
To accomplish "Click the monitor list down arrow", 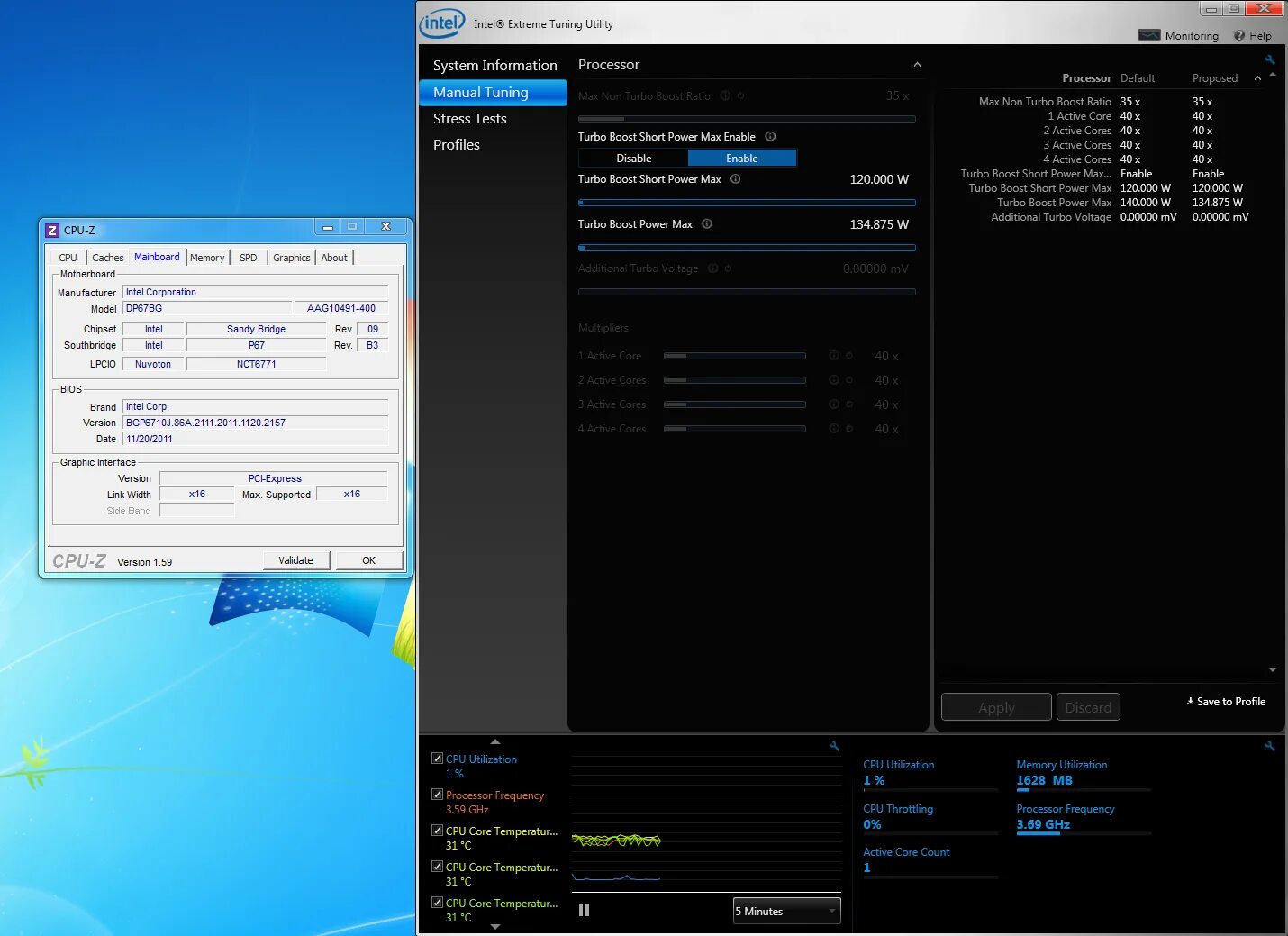I will click(494, 927).
